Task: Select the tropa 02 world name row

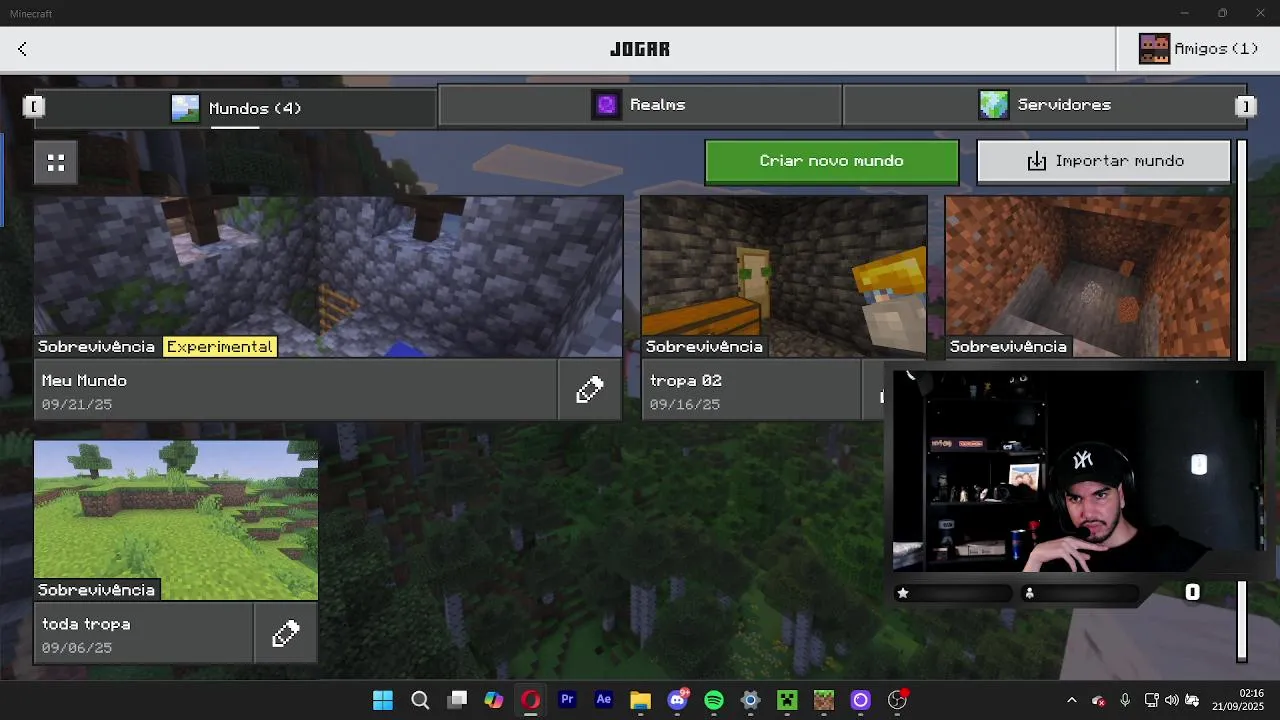Action: (x=751, y=390)
